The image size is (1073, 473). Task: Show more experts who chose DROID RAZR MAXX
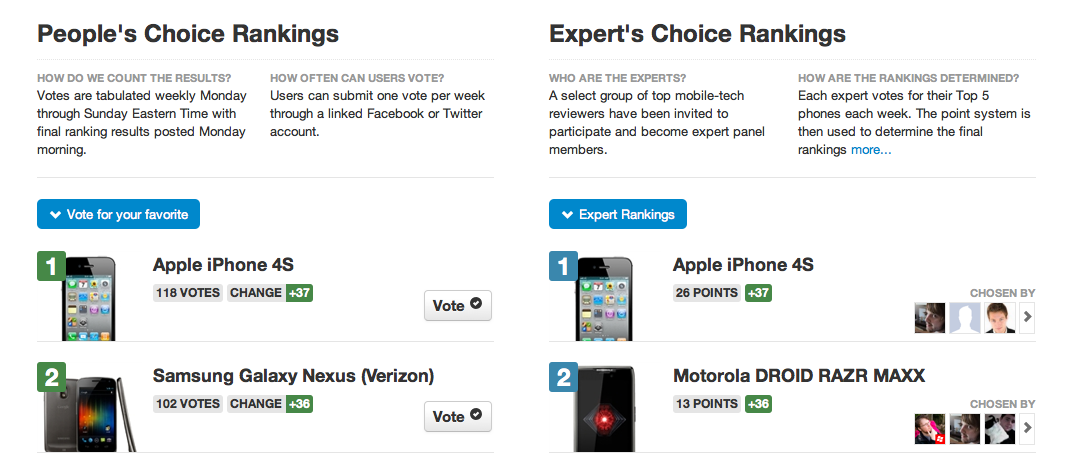pyautogui.click(x=1027, y=429)
